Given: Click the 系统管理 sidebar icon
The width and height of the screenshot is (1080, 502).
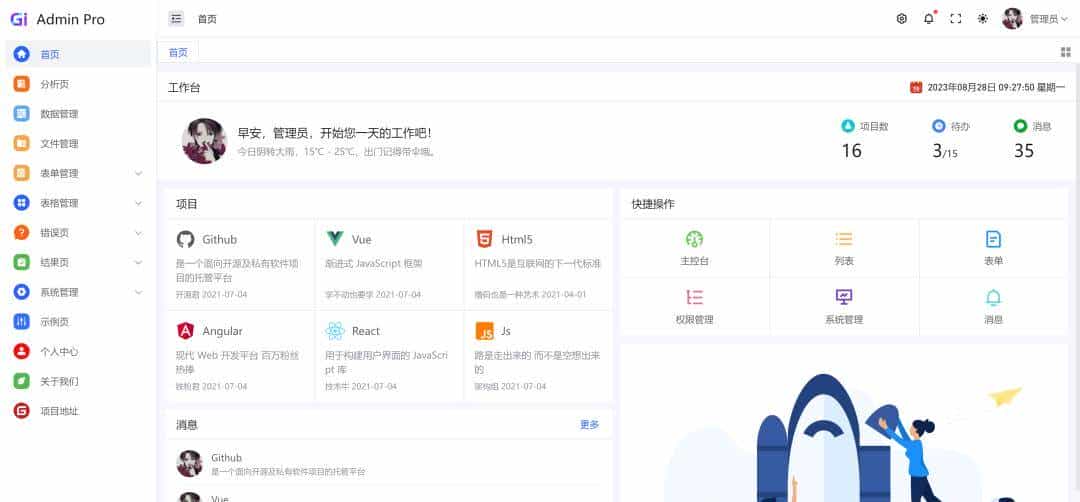Looking at the screenshot, I should [x=21, y=292].
